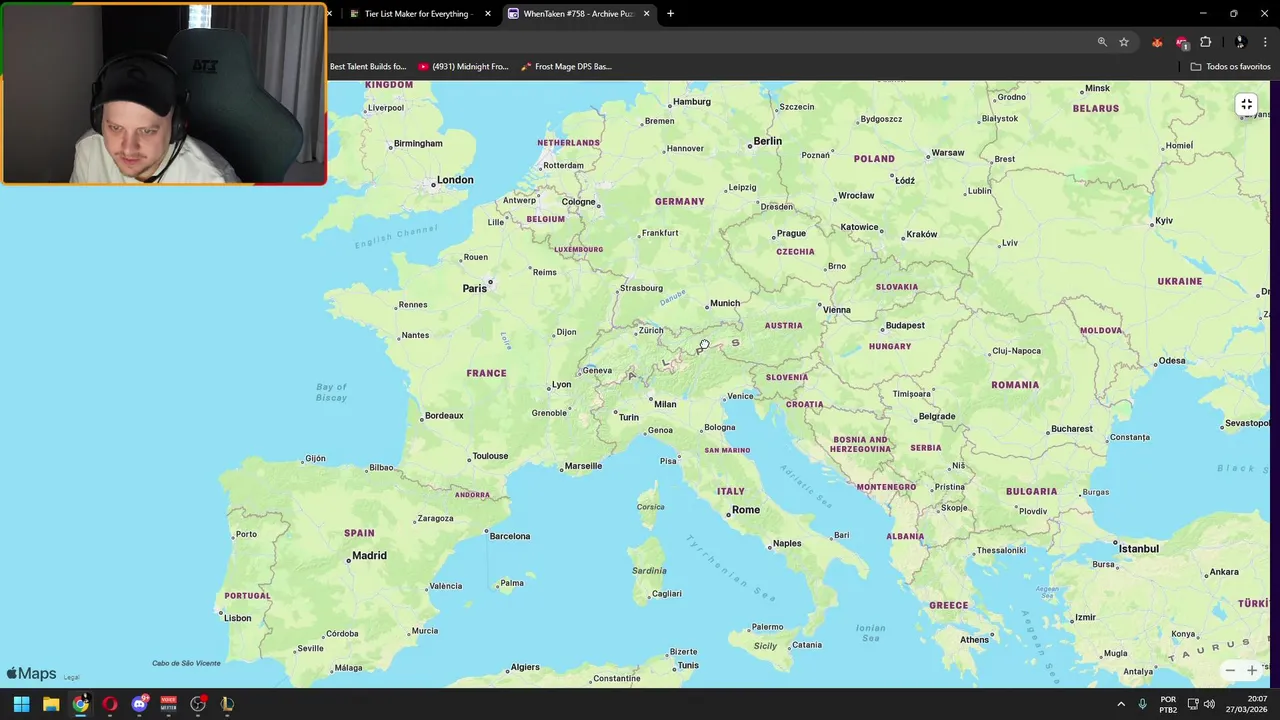Exit fullscreen map with the collapse icon
This screenshot has width=1280, height=720.
(1246, 105)
